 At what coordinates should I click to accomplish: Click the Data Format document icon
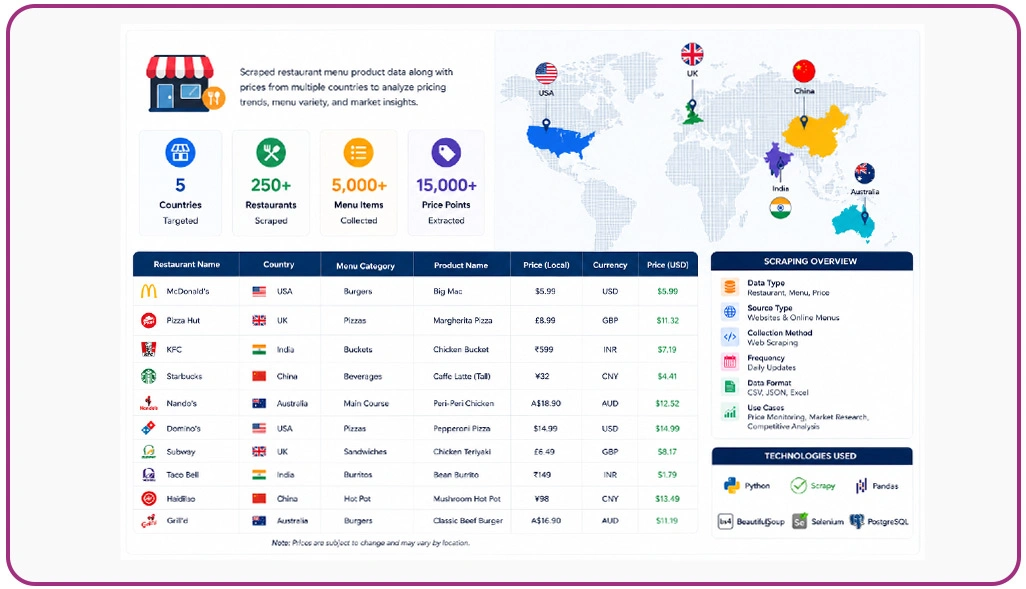point(730,387)
